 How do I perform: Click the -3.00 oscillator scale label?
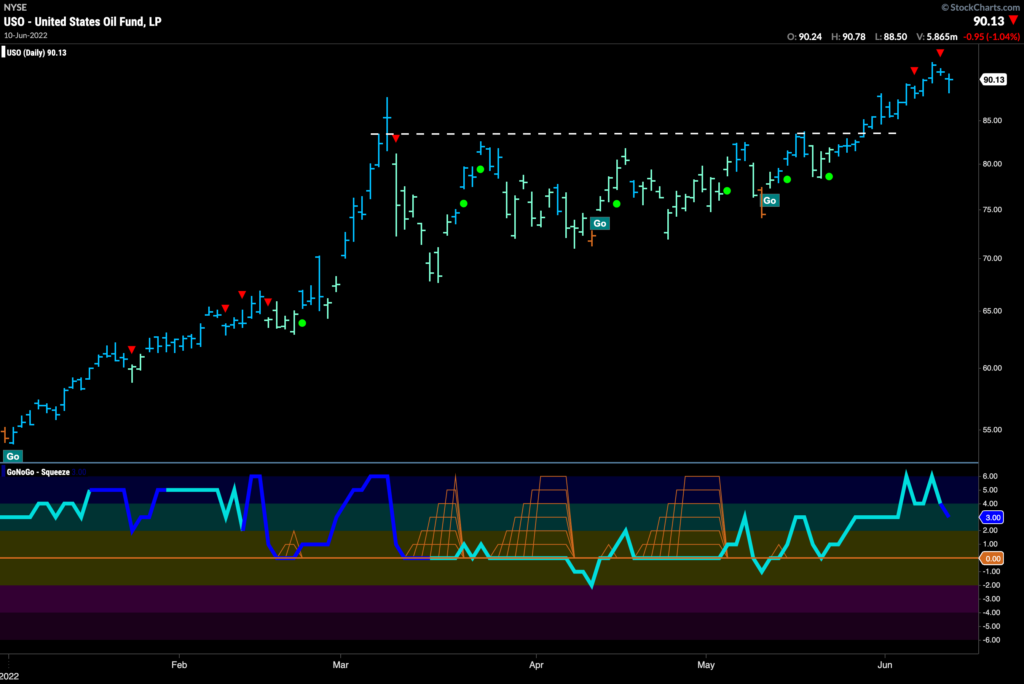point(990,599)
